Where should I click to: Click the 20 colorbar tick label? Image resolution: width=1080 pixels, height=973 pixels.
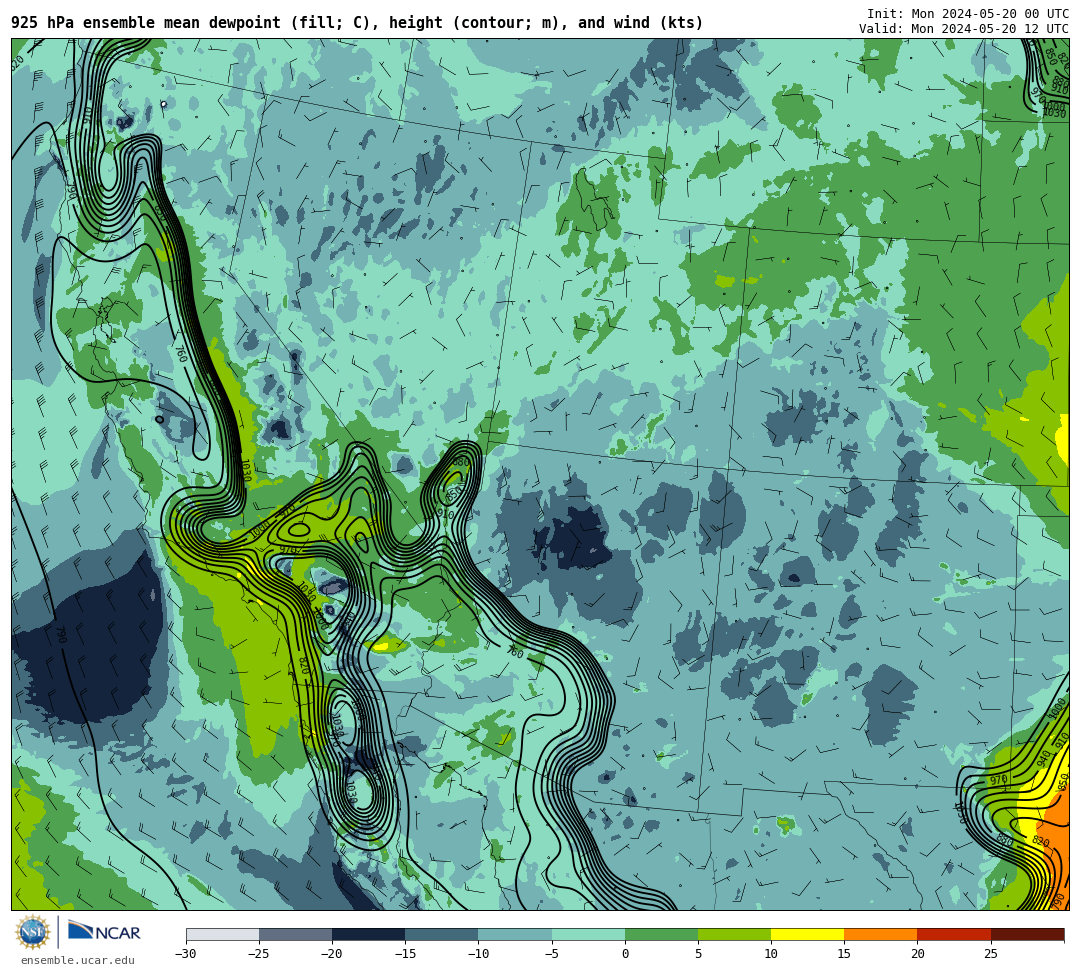pos(917,954)
